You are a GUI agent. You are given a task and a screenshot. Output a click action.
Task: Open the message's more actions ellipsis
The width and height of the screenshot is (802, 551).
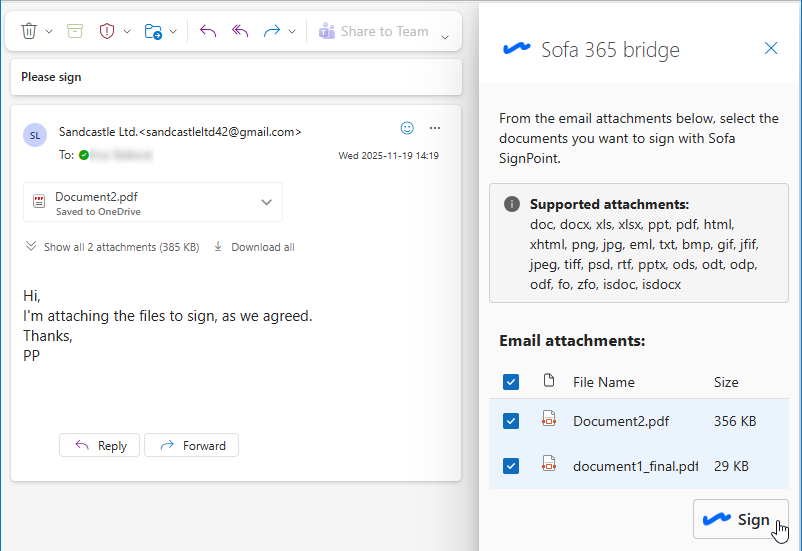point(434,128)
